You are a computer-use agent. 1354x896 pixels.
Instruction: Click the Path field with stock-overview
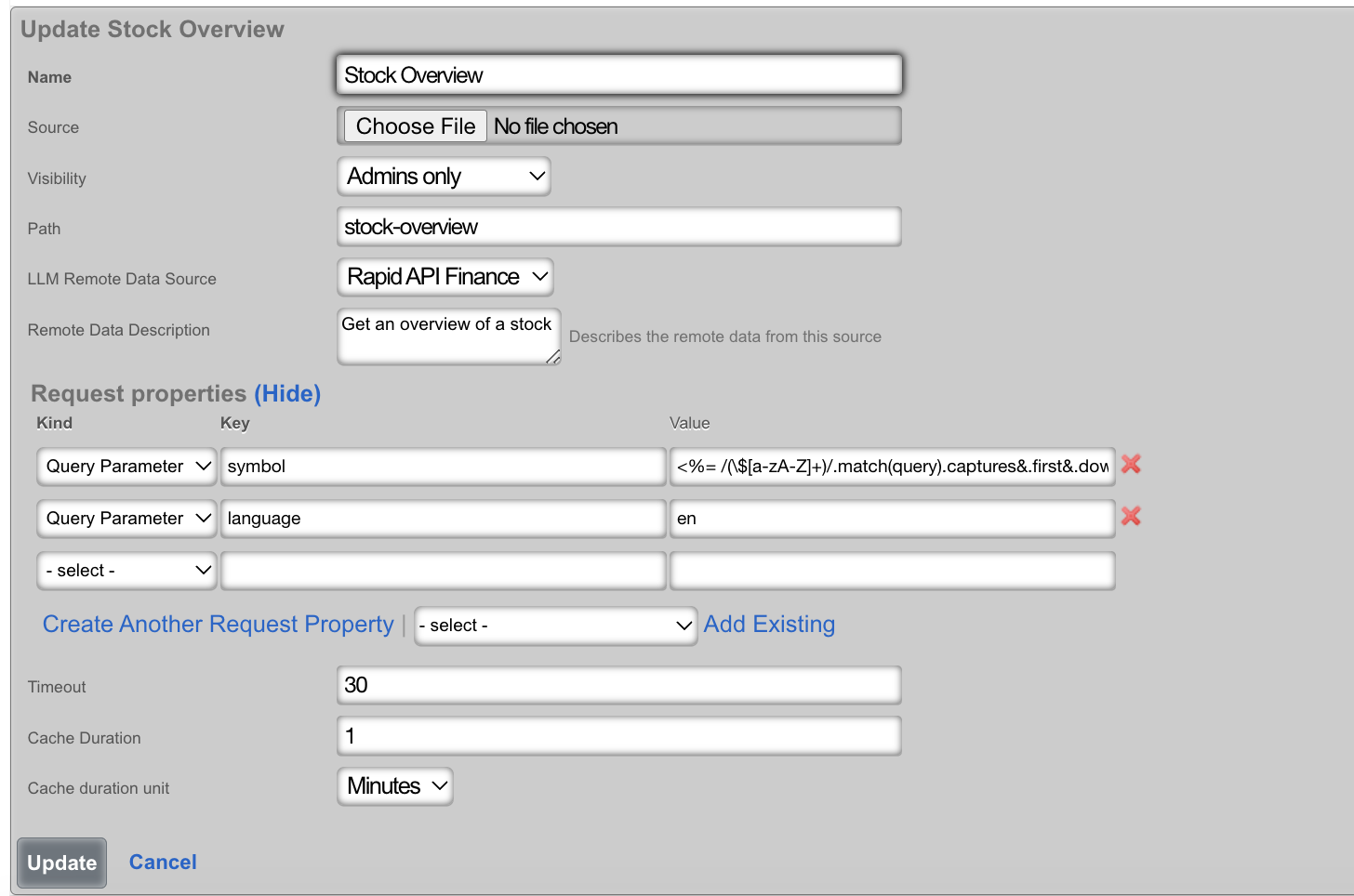coord(618,227)
